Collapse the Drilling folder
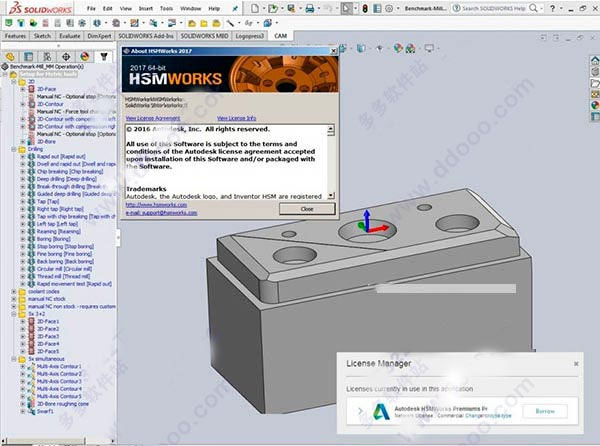Screen dimensions: 600x446 pyautogui.click(x=14, y=149)
